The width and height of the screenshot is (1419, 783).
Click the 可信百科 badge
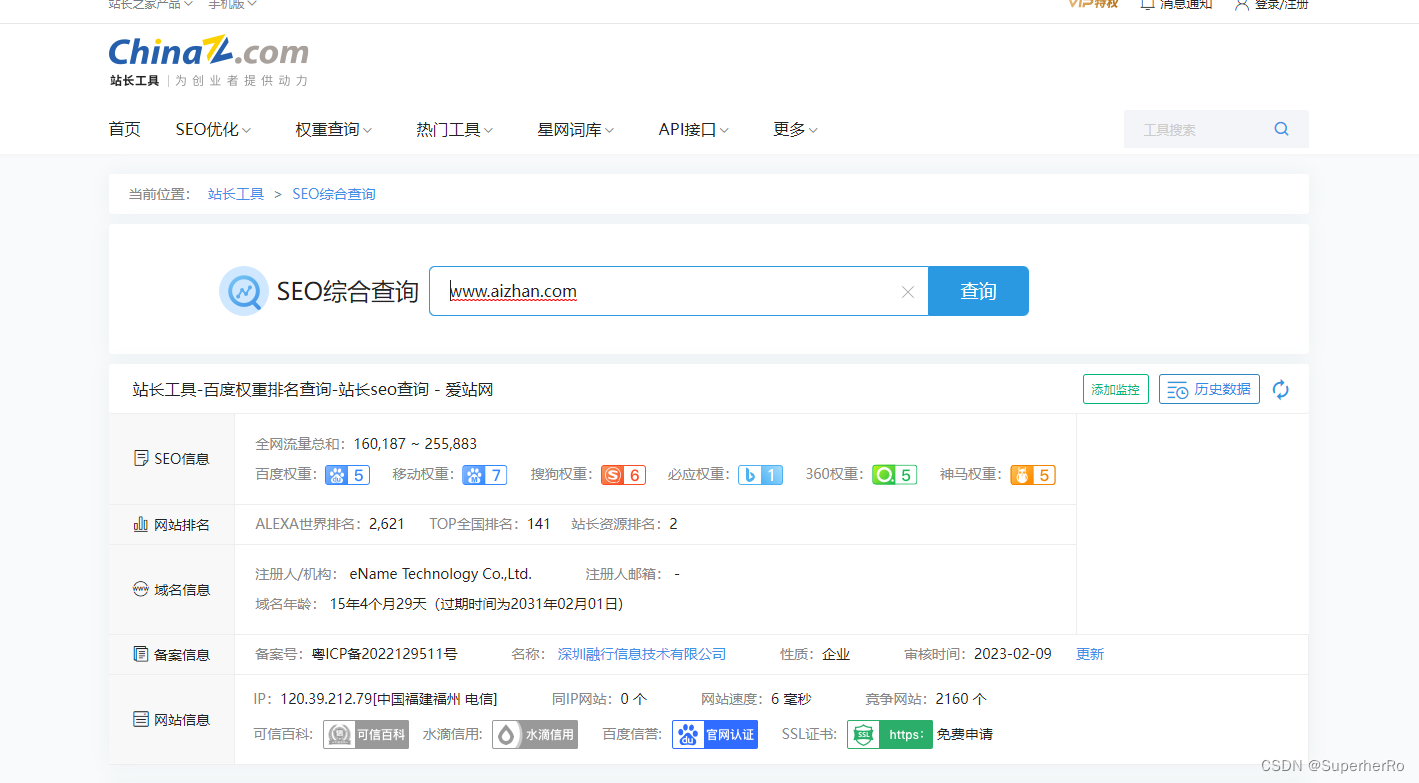pyautogui.click(x=366, y=734)
